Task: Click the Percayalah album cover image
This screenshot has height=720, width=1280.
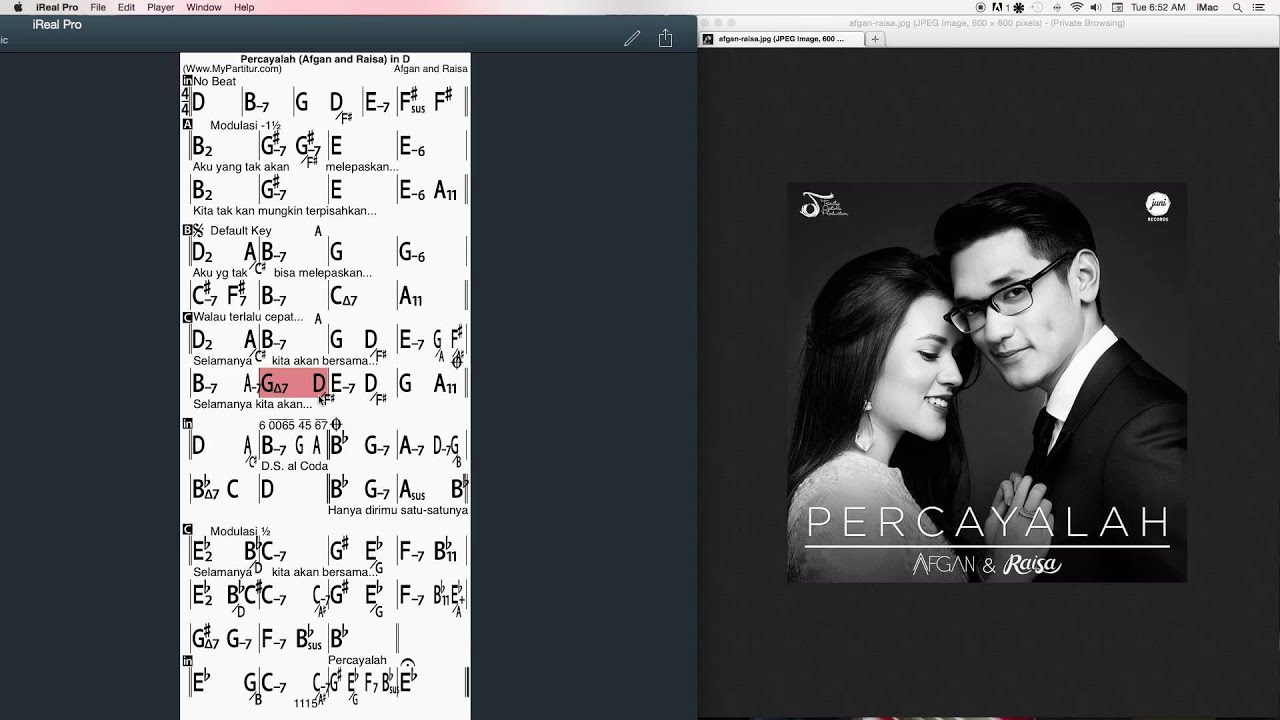Action: point(987,382)
